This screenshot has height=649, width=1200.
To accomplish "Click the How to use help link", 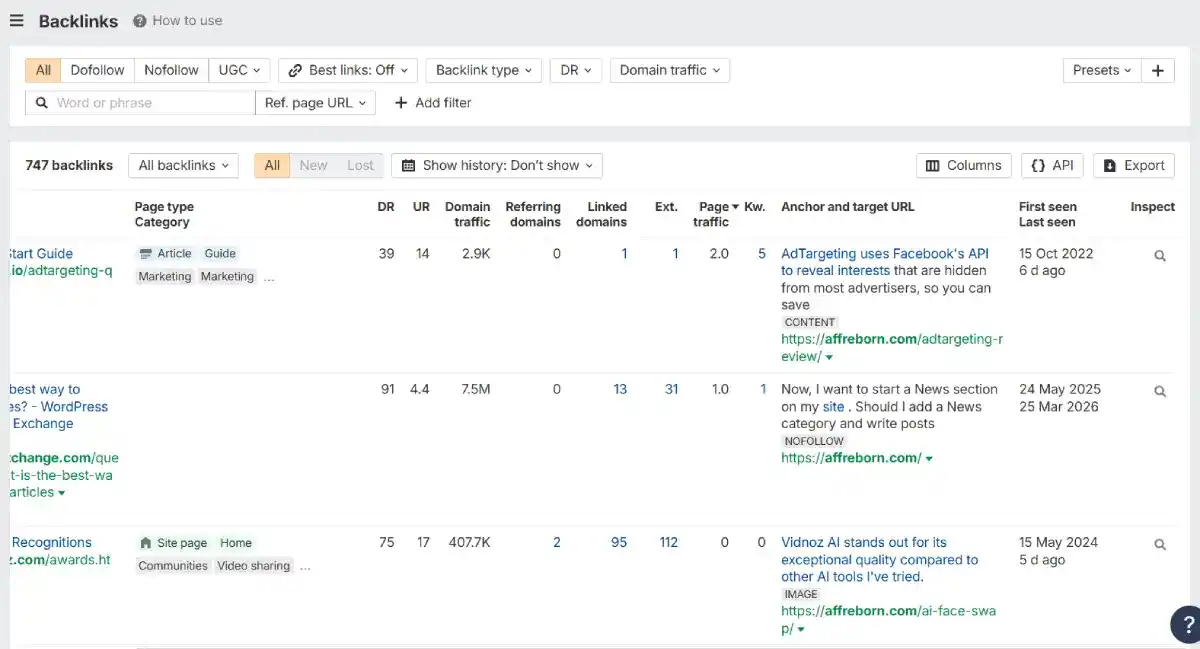I will (x=178, y=20).
